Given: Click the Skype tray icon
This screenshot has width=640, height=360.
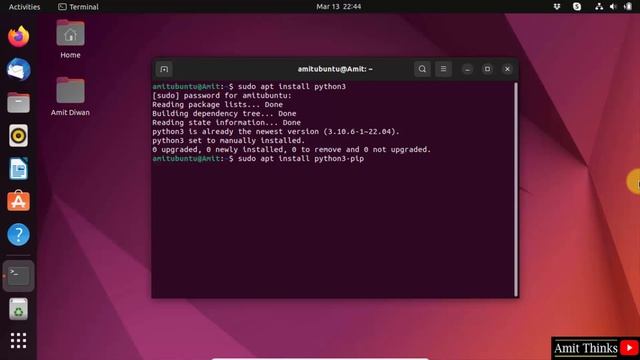Looking at the screenshot, I should coord(577,7).
